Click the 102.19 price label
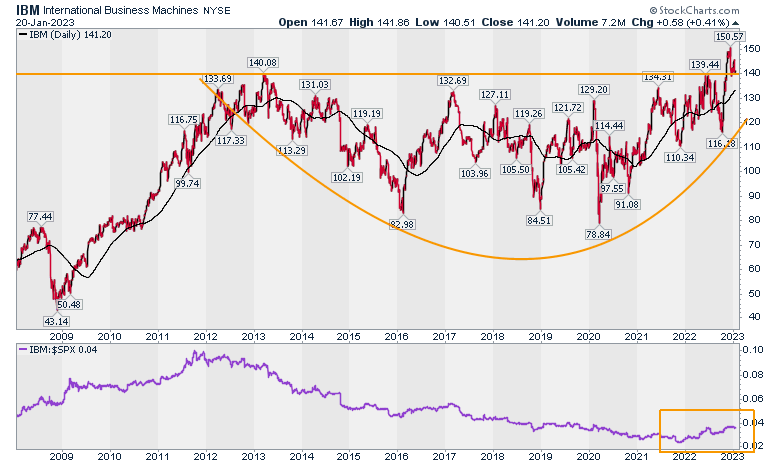This screenshot has width=780, height=465. pos(347,178)
